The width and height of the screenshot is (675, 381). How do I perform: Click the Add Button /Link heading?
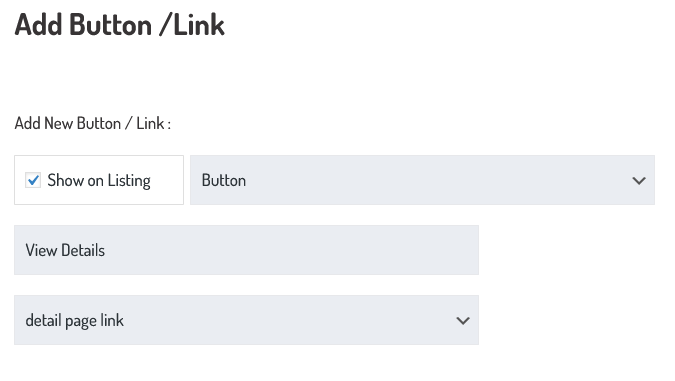tap(120, 25)
